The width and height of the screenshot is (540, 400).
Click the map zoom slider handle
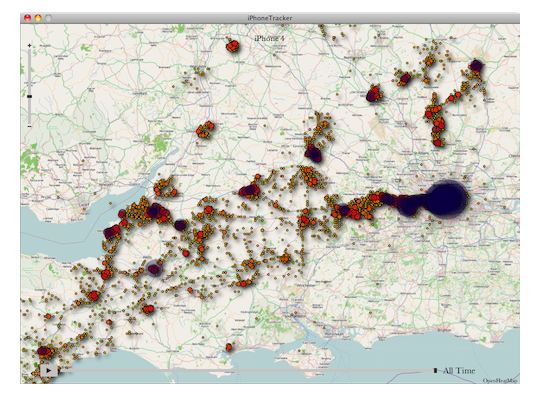pos(29,96)
